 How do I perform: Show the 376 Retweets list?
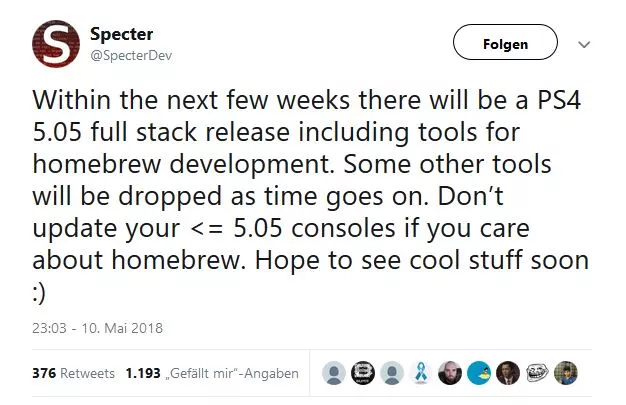point(74,373)
